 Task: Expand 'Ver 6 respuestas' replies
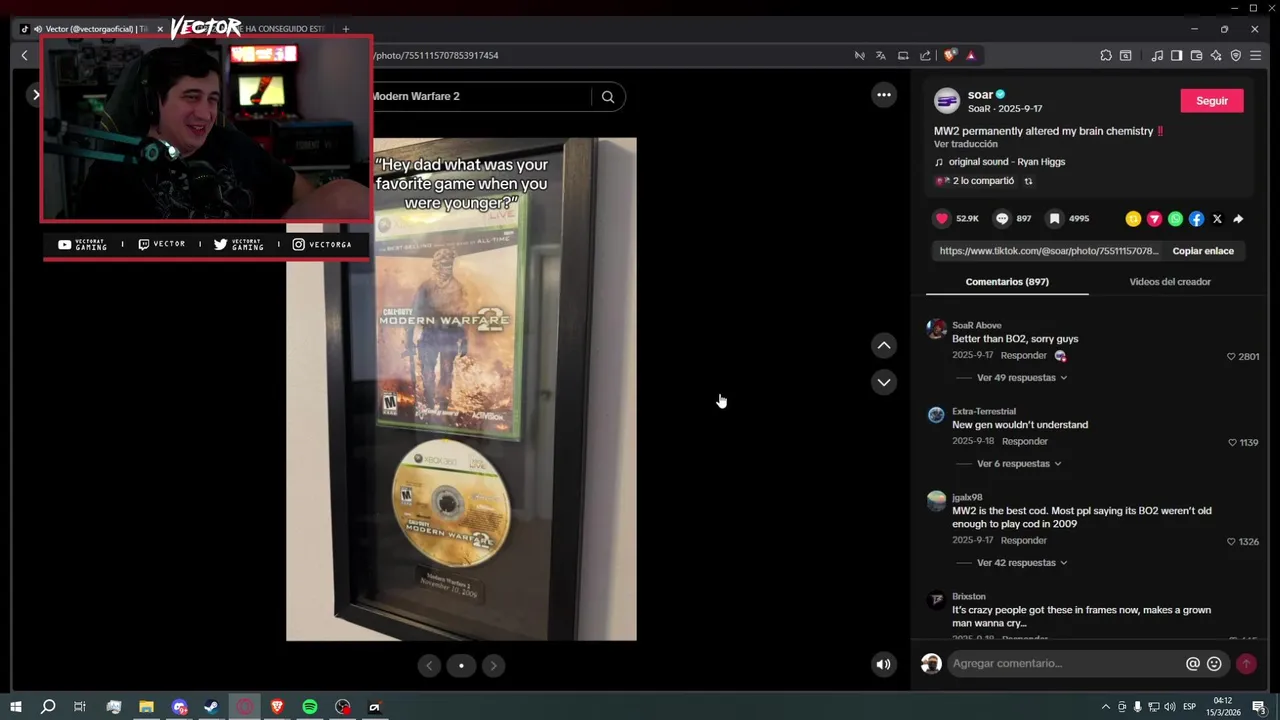click(1019, 464)
